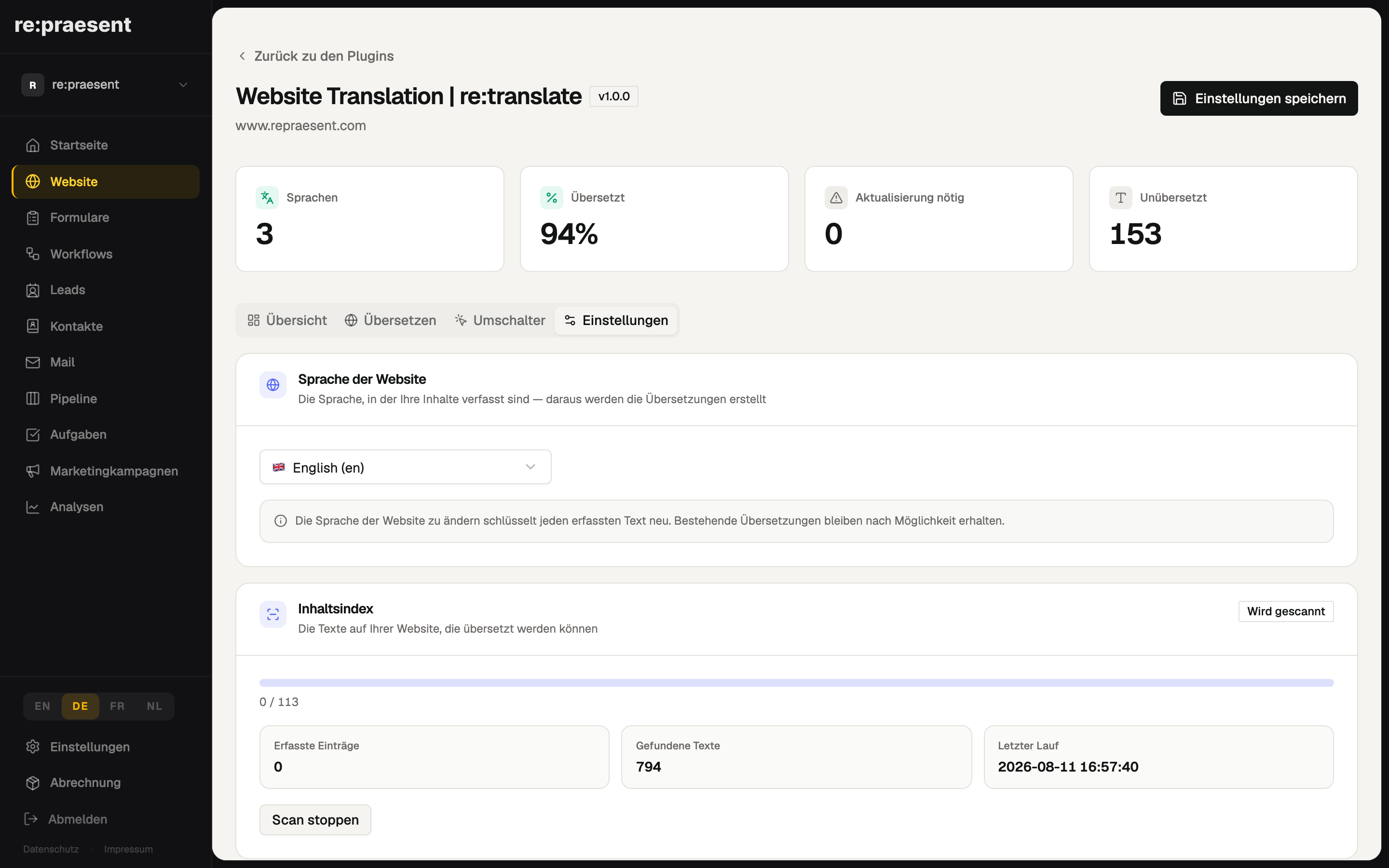
Task: Click the scan progress bar
Action: pos(797,682)
